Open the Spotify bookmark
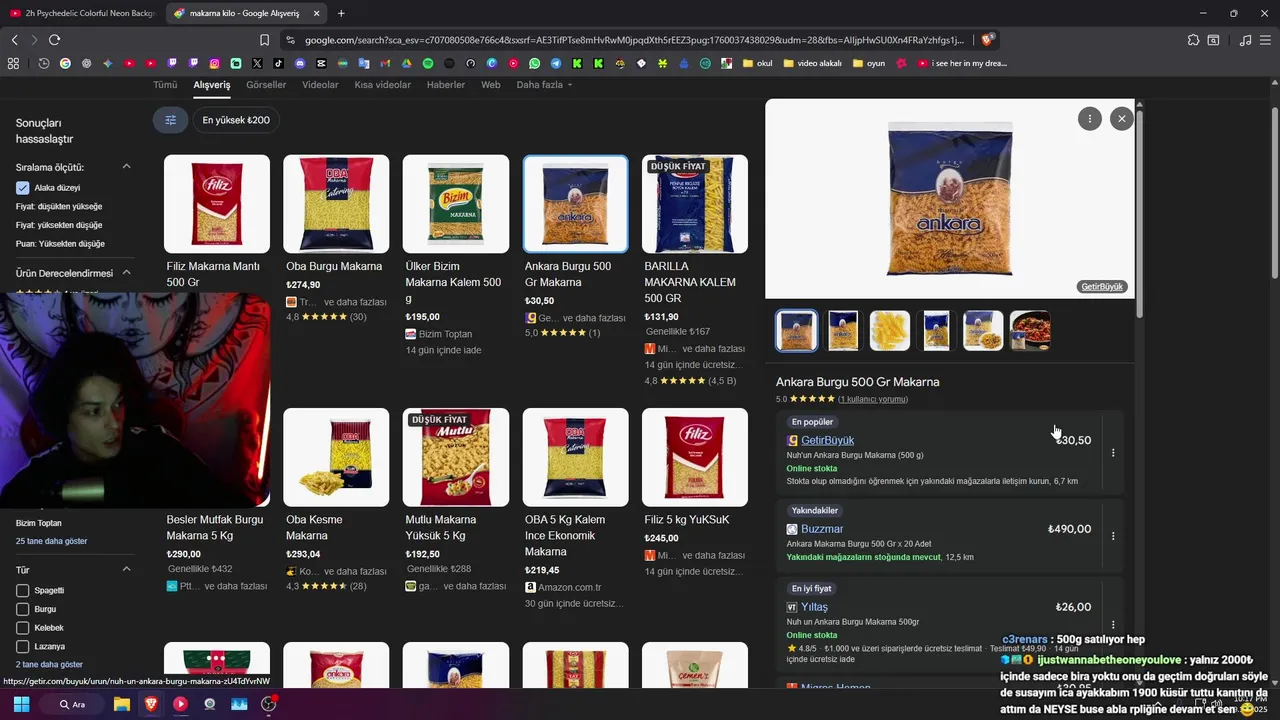The height and width of the screenshot is (720, 1280). tap(428, 63)
